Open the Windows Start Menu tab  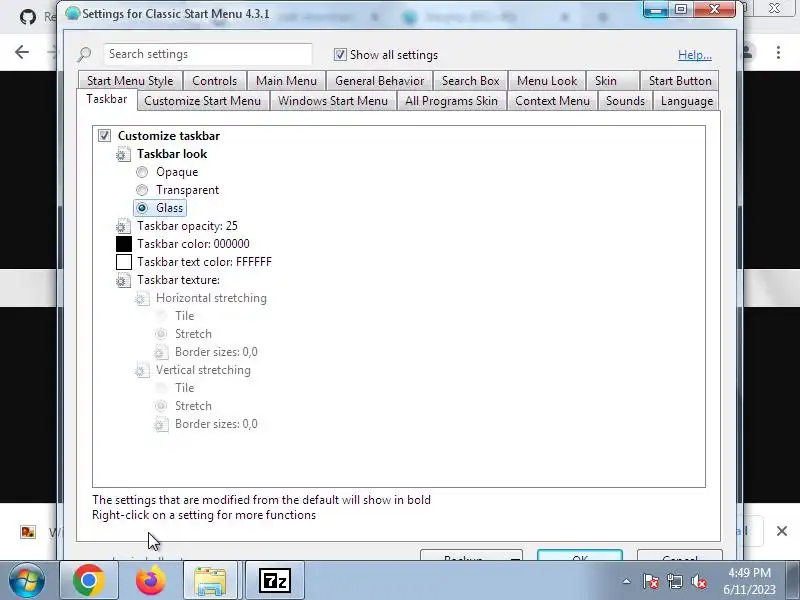pos(333,101)
